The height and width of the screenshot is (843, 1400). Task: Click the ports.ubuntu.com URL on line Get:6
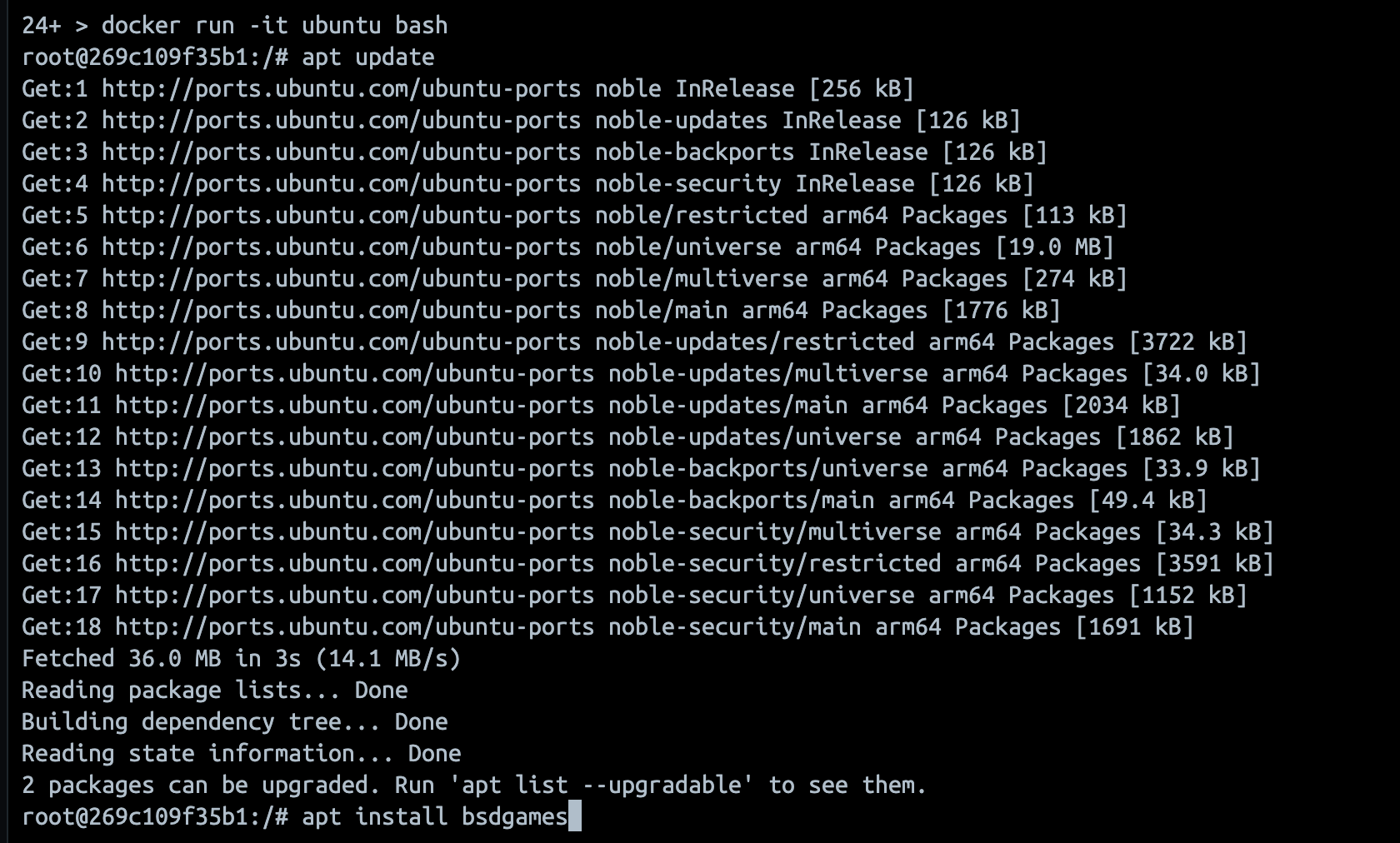(x=341, y=247)
